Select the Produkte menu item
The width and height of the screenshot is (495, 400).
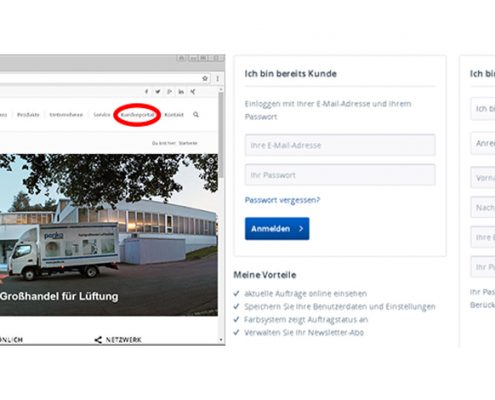coord(28,115)
